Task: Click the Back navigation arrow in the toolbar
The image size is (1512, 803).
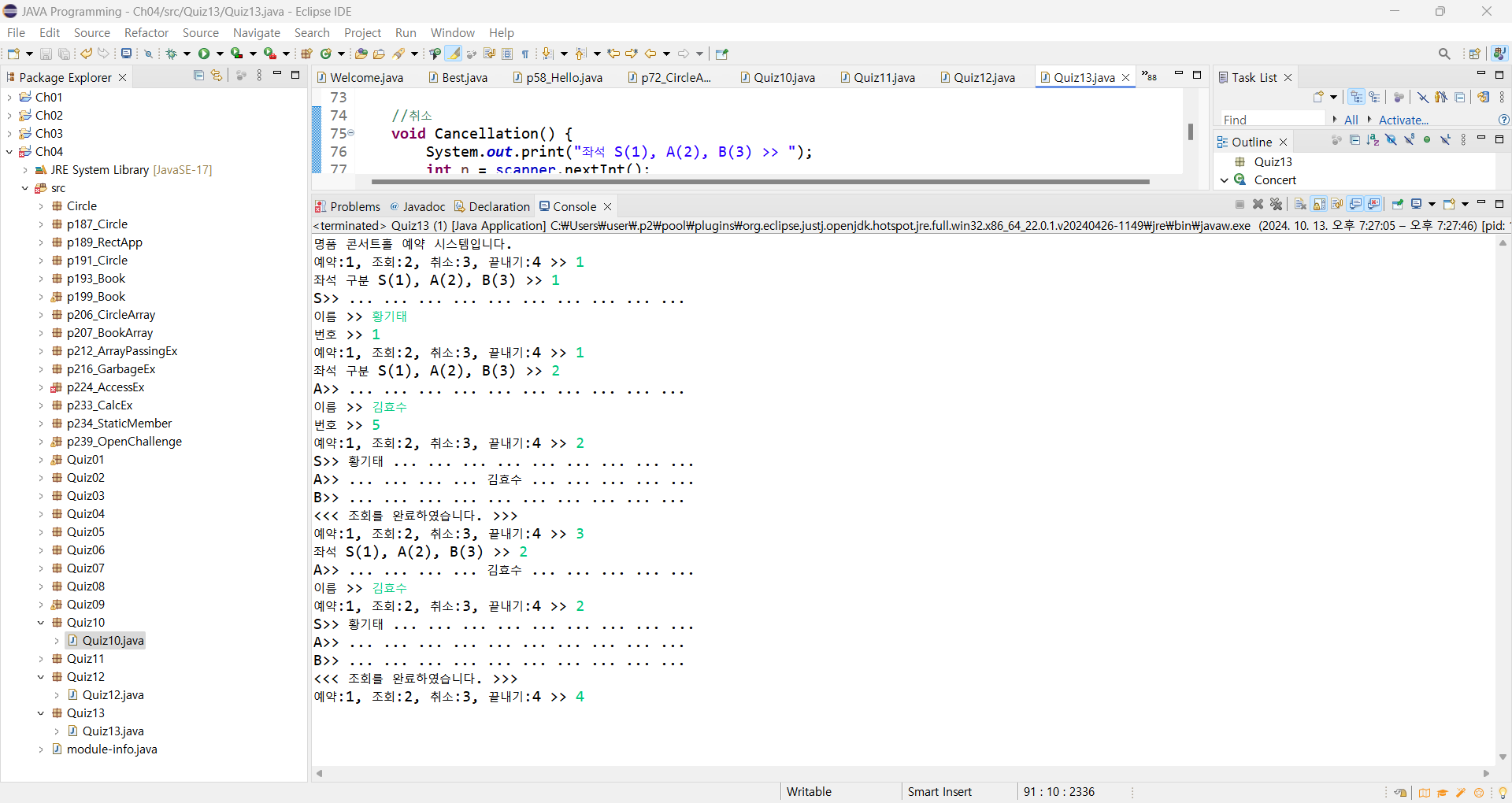Action: point(650,54)
